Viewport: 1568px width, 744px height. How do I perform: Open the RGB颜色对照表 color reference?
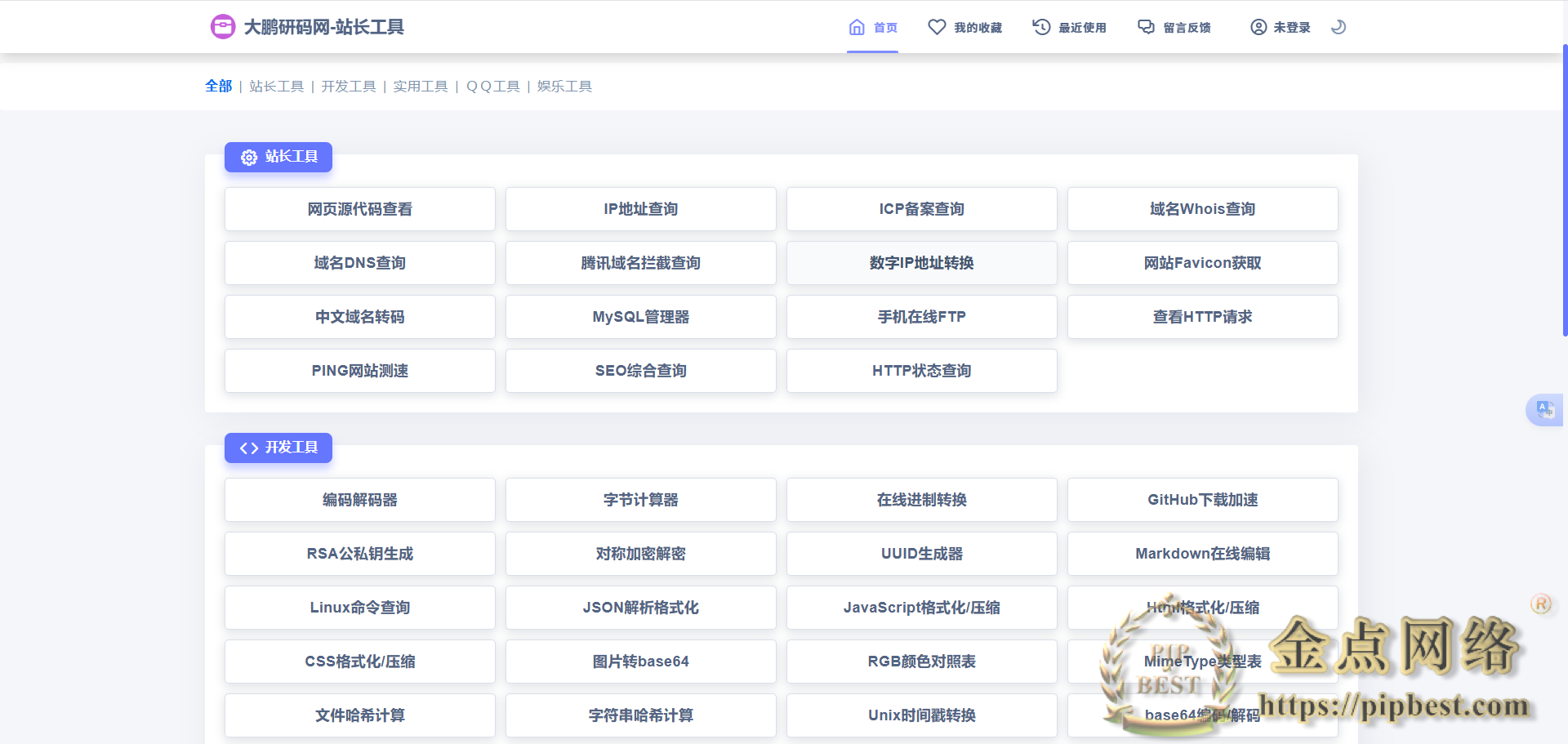[x=921, y=662]
